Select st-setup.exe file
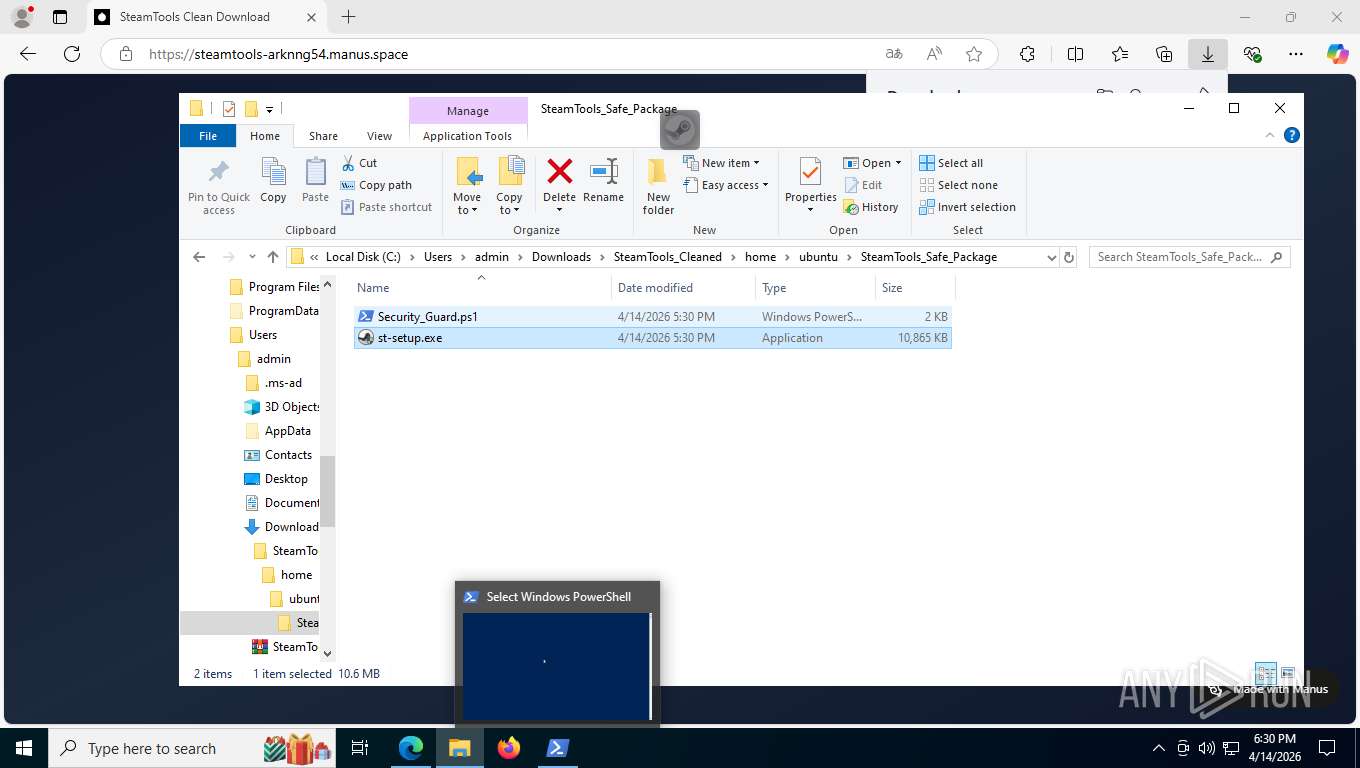Screen dimensions: 1360x768 point(653,338)
